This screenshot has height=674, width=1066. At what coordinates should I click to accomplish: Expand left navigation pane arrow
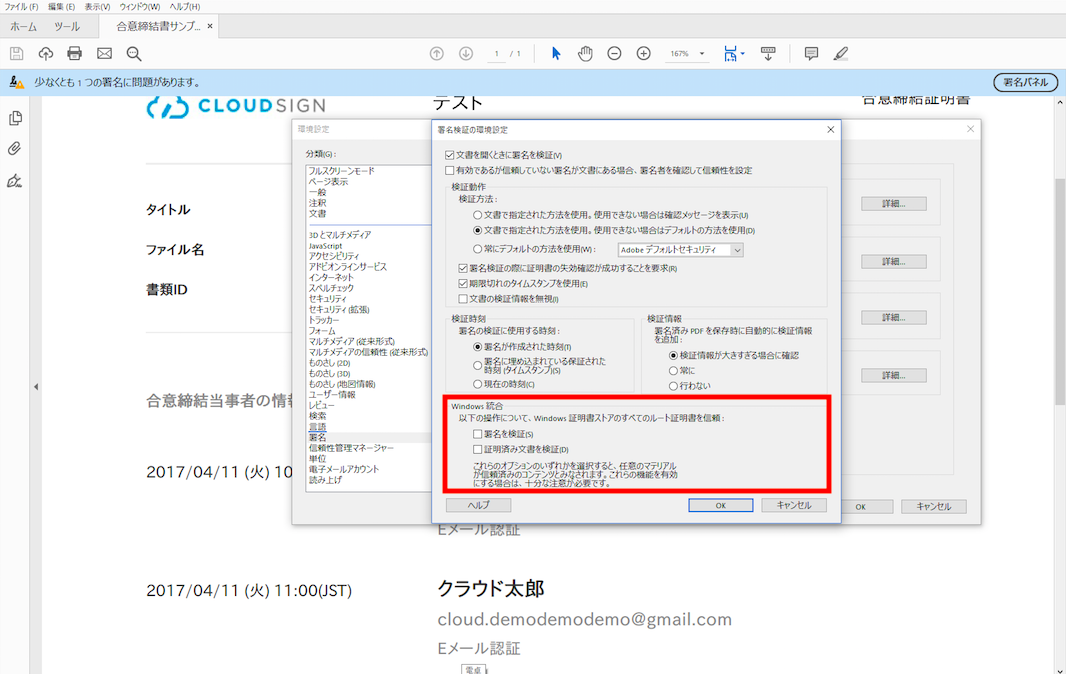(x=36, y=387)
